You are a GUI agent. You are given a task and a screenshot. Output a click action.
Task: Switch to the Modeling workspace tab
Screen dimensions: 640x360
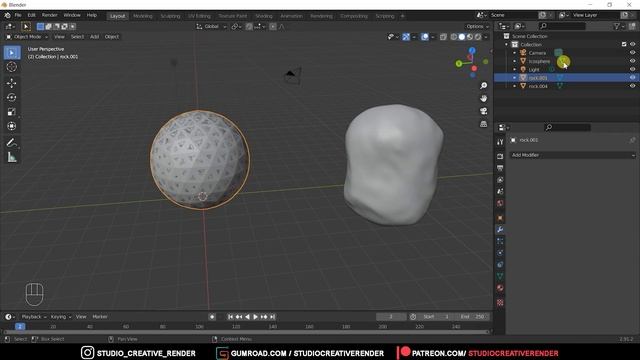click(x=143, y=16)
